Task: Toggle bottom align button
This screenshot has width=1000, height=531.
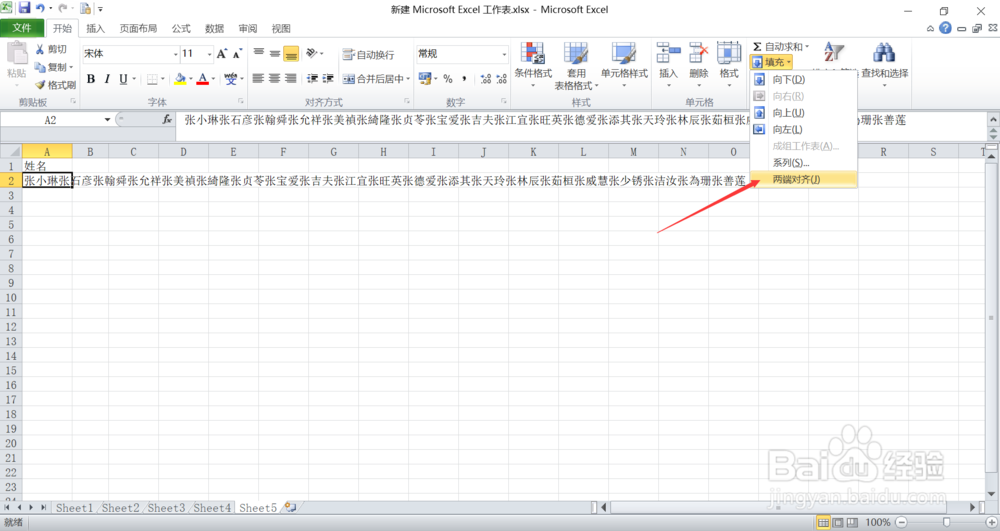Action: tap(291, 54)
